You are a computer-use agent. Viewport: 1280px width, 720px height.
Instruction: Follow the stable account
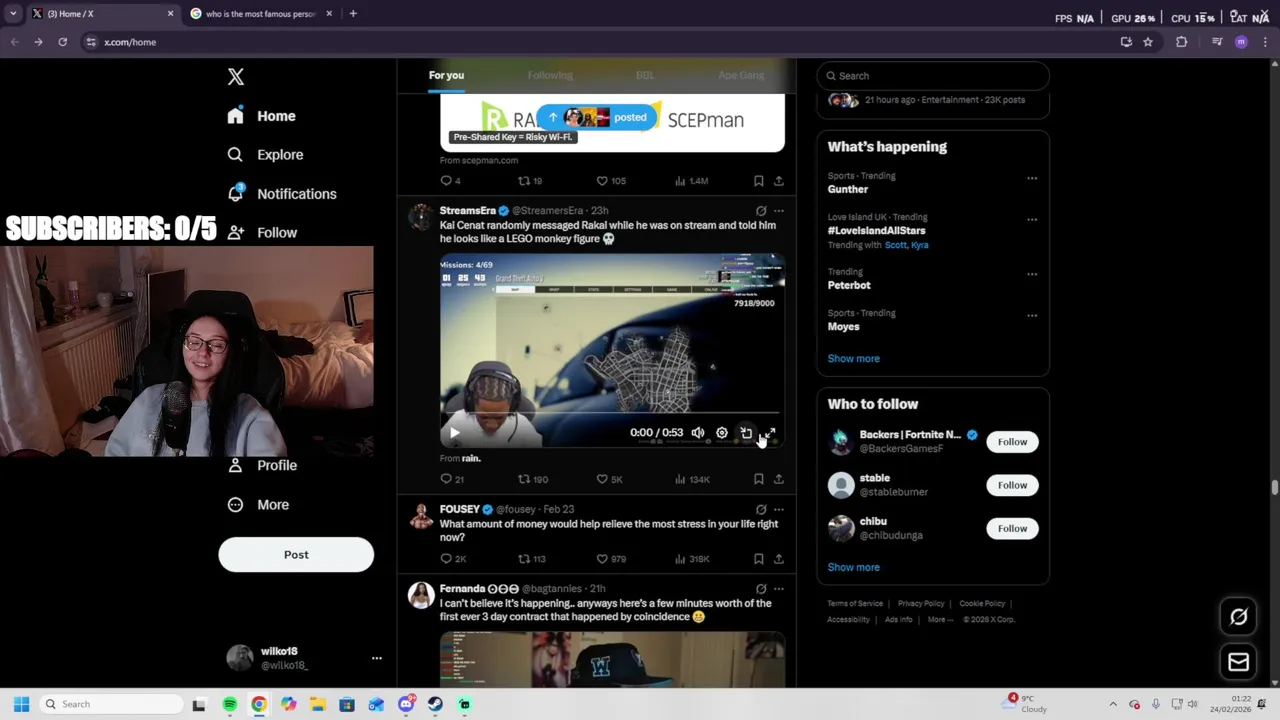coord(1012,485)
